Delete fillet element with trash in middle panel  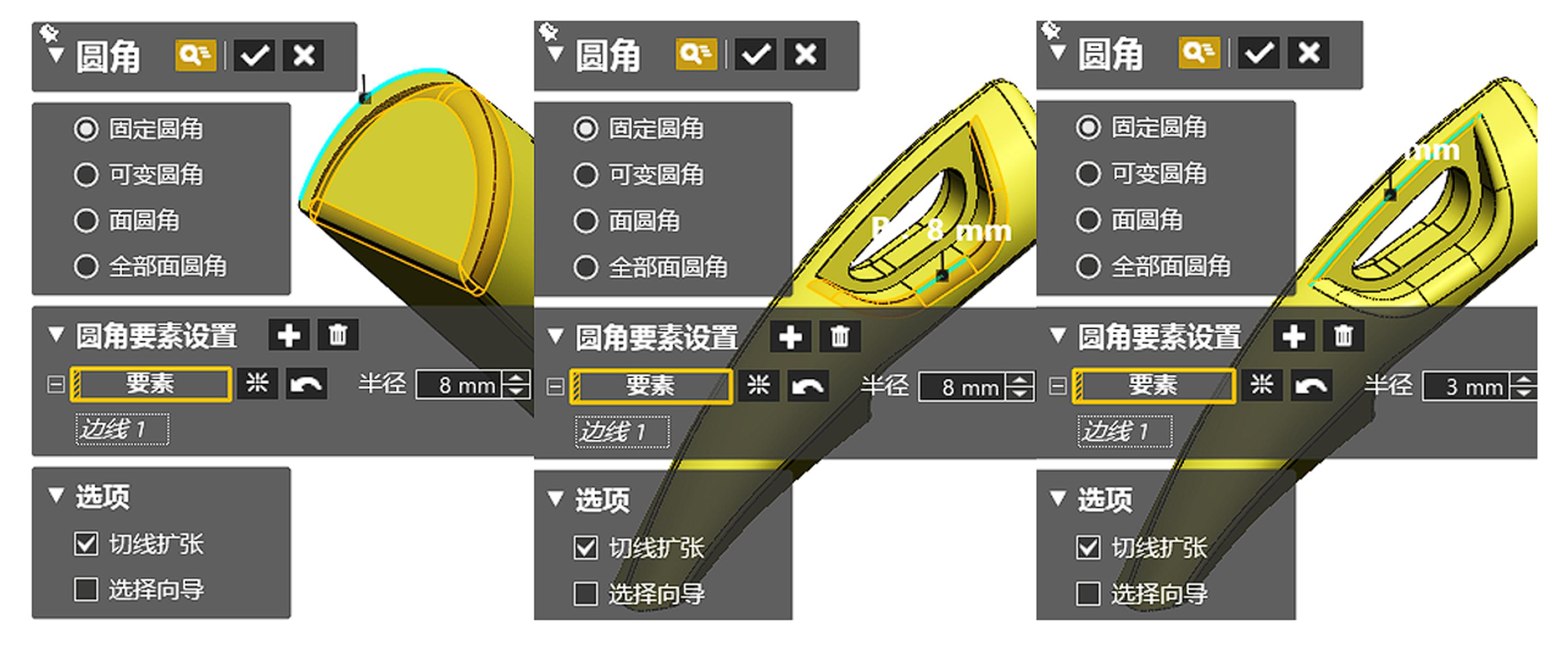[840, 337]
